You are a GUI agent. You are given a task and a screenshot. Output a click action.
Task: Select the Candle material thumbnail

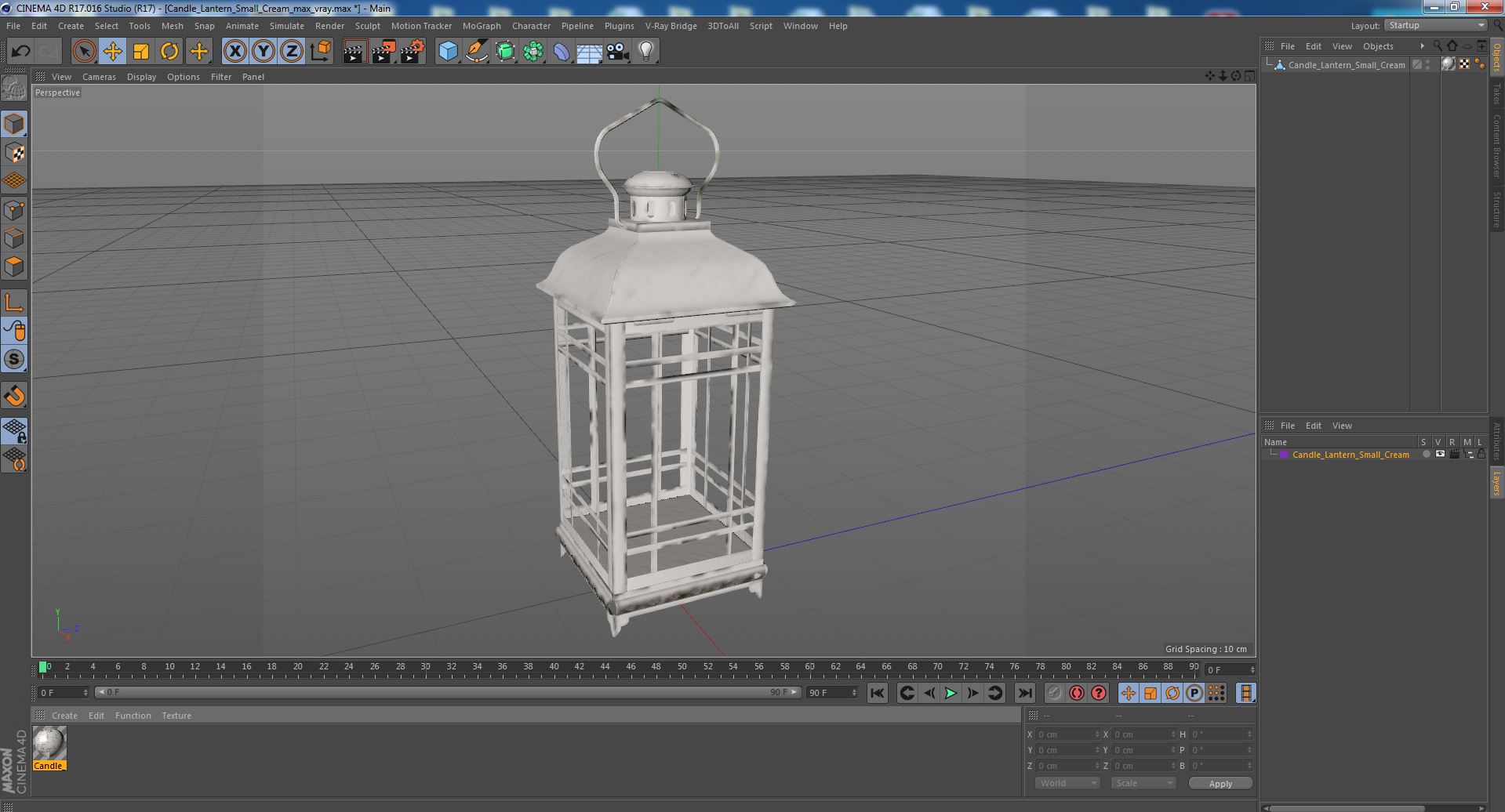pos(49,748)
